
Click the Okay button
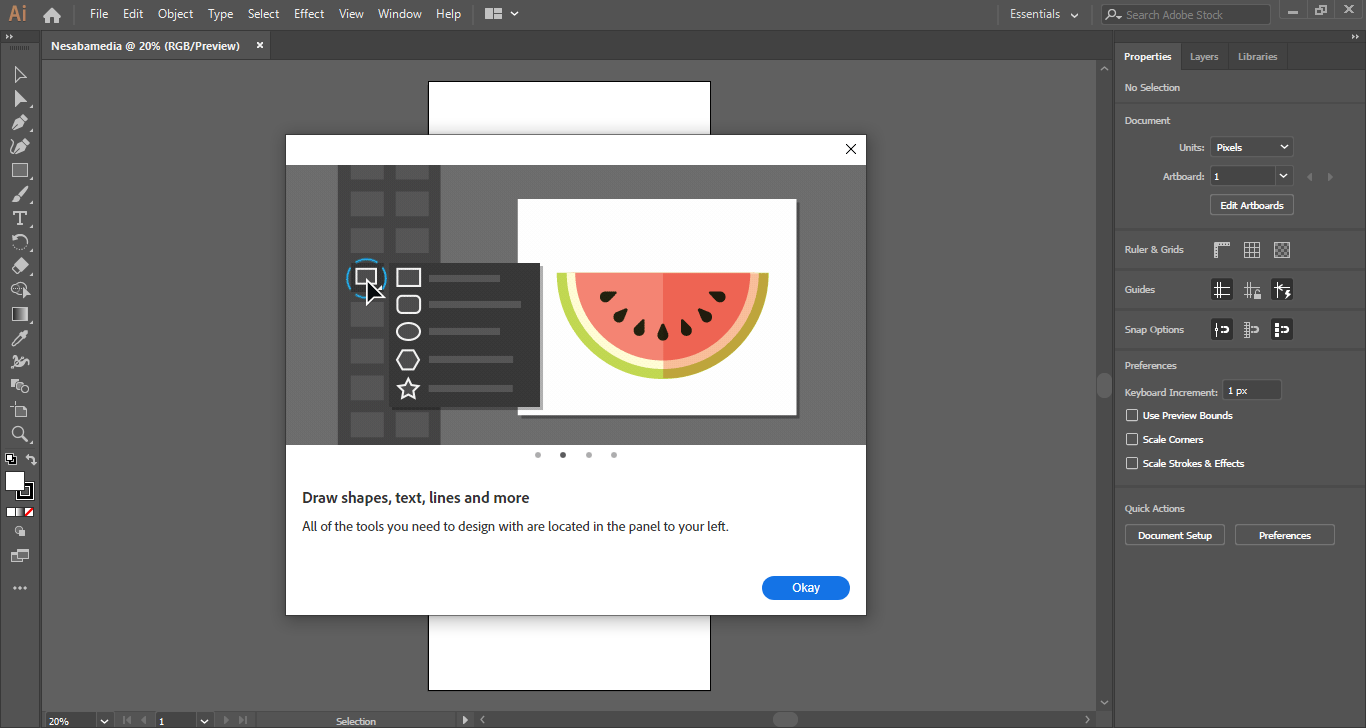point(805,588)
